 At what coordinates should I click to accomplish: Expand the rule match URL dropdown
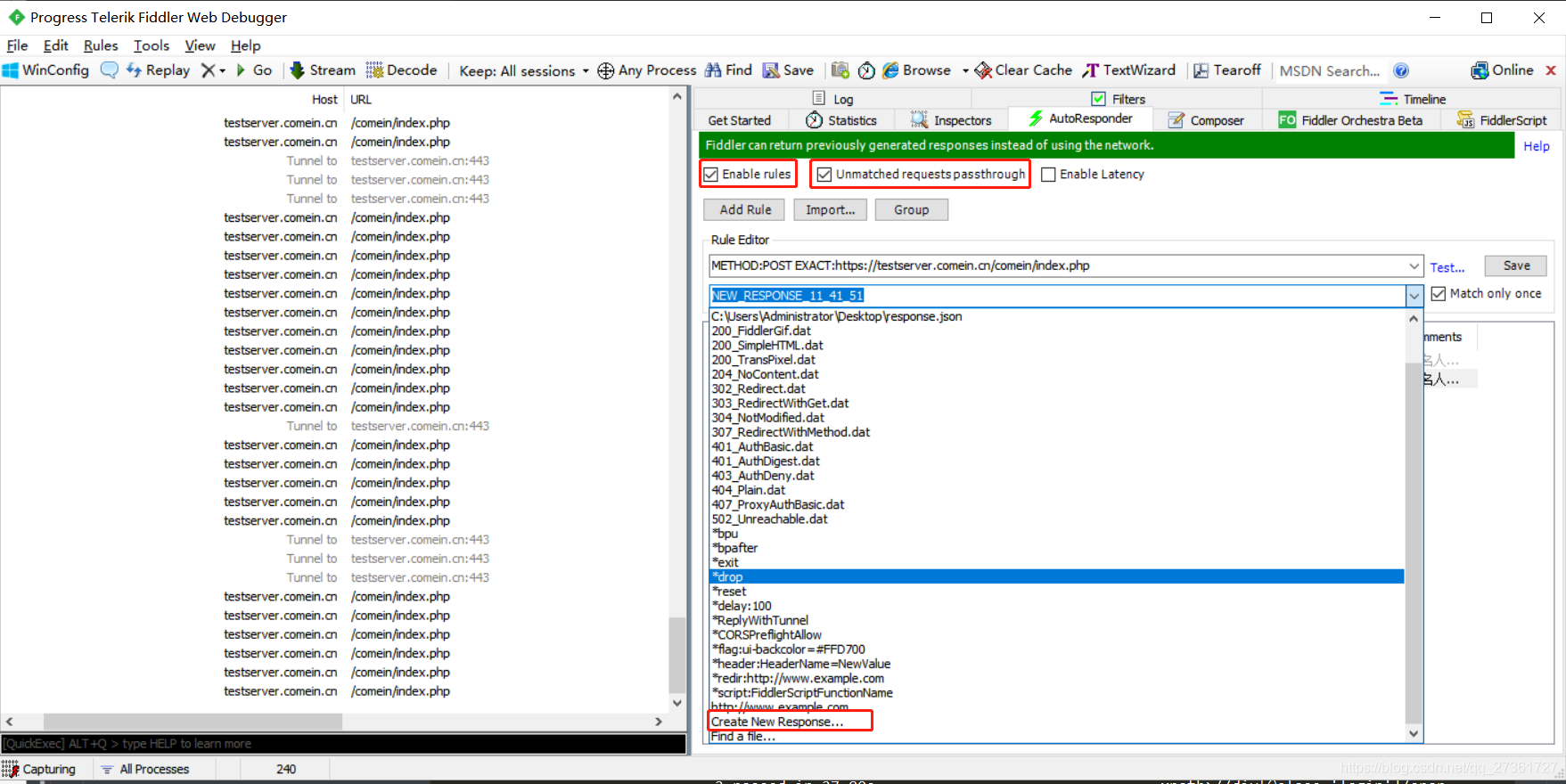(x=1414, y=265)
